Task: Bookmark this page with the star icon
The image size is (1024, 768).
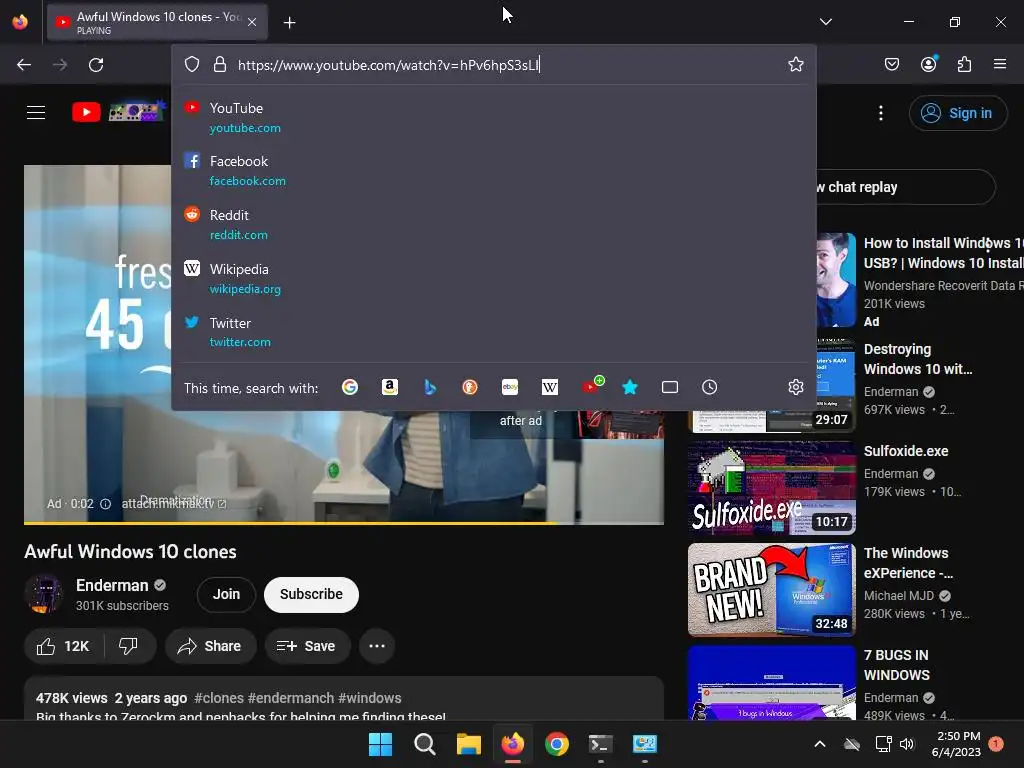Action: coord(795,64)
